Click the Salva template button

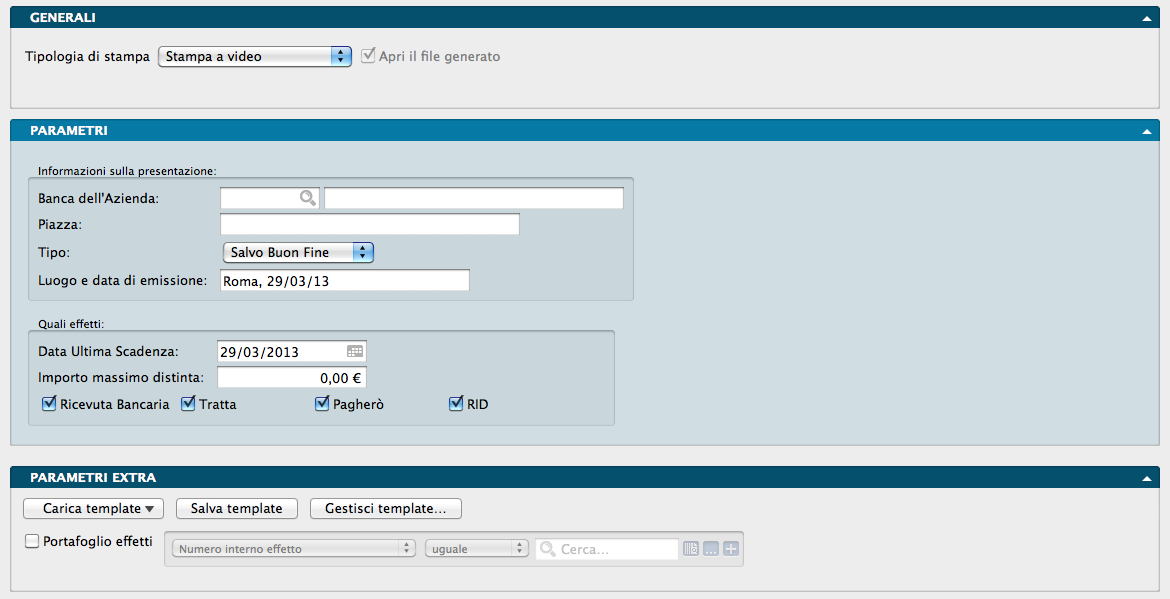point(237,509)
